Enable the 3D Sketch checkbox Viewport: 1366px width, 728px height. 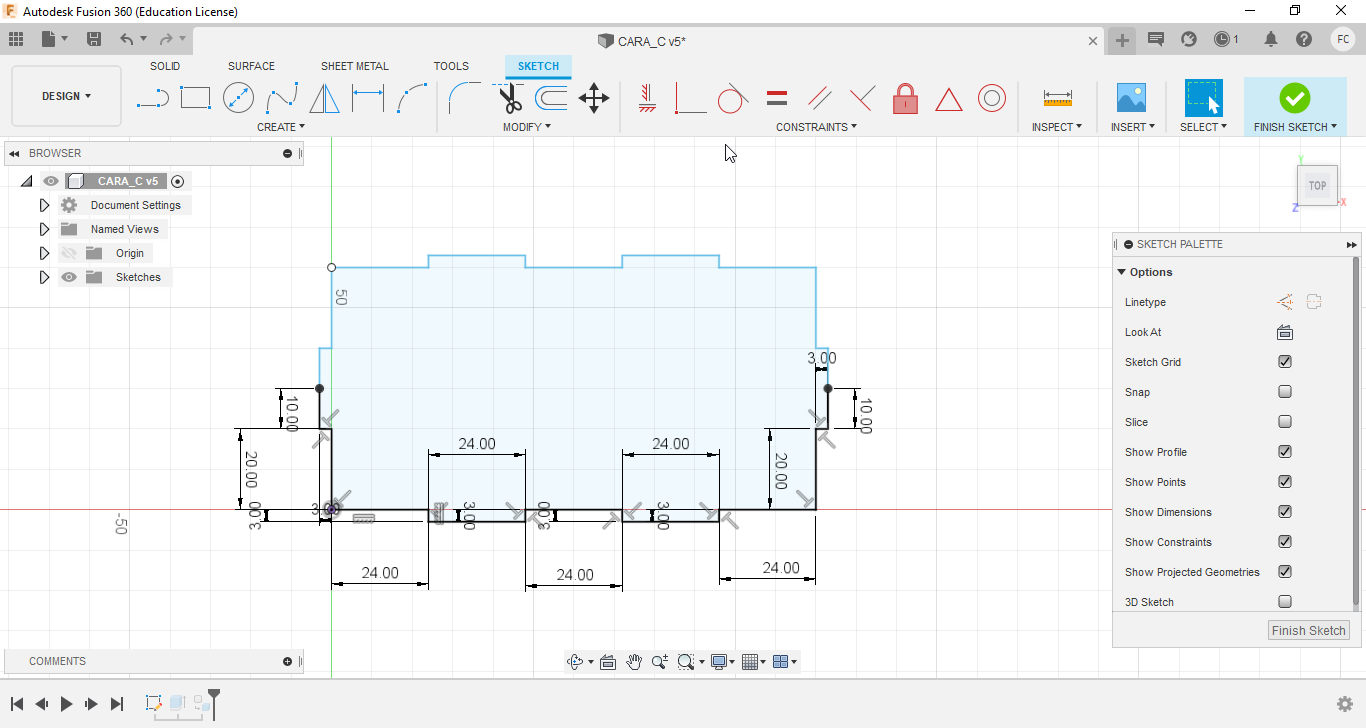click(x=1285, y=602)
